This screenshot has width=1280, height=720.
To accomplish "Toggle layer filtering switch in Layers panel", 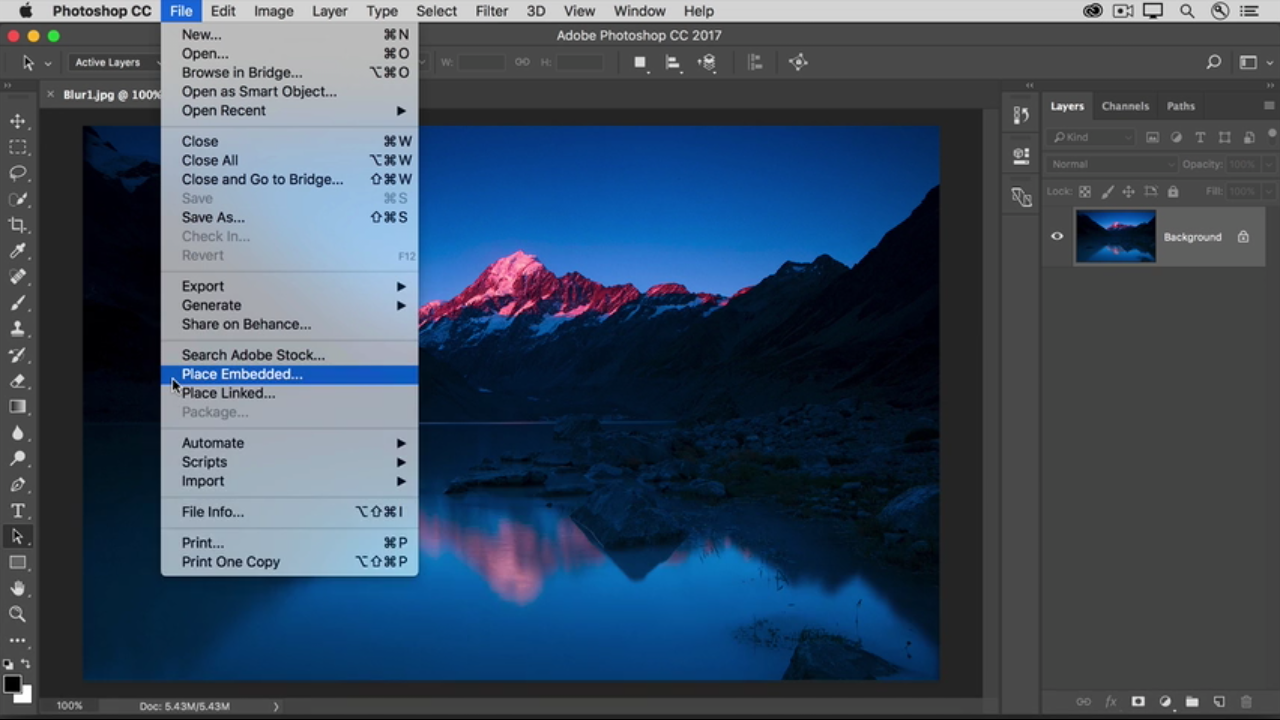I will coord(1270,137).
